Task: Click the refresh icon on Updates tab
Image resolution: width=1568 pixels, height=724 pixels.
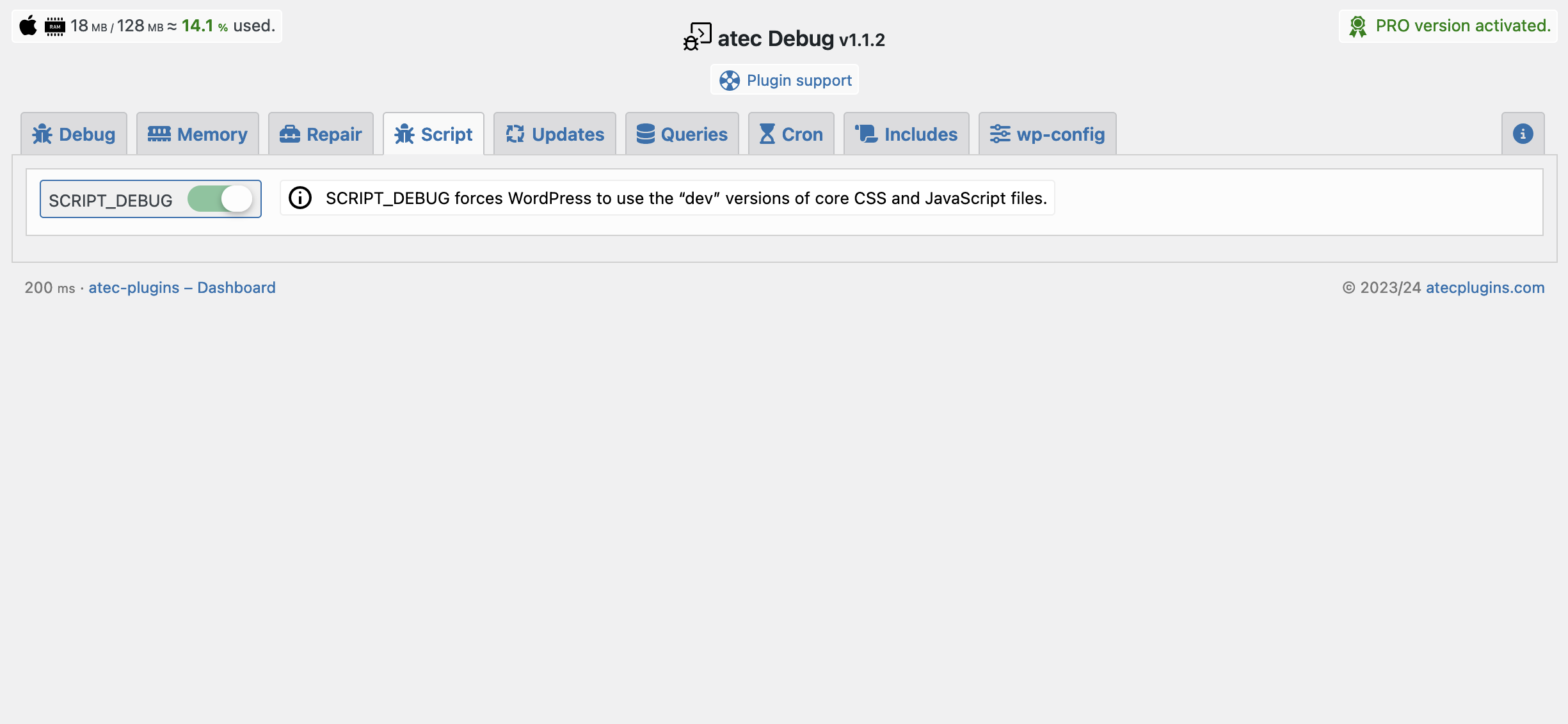Action: tap(515, 134)
